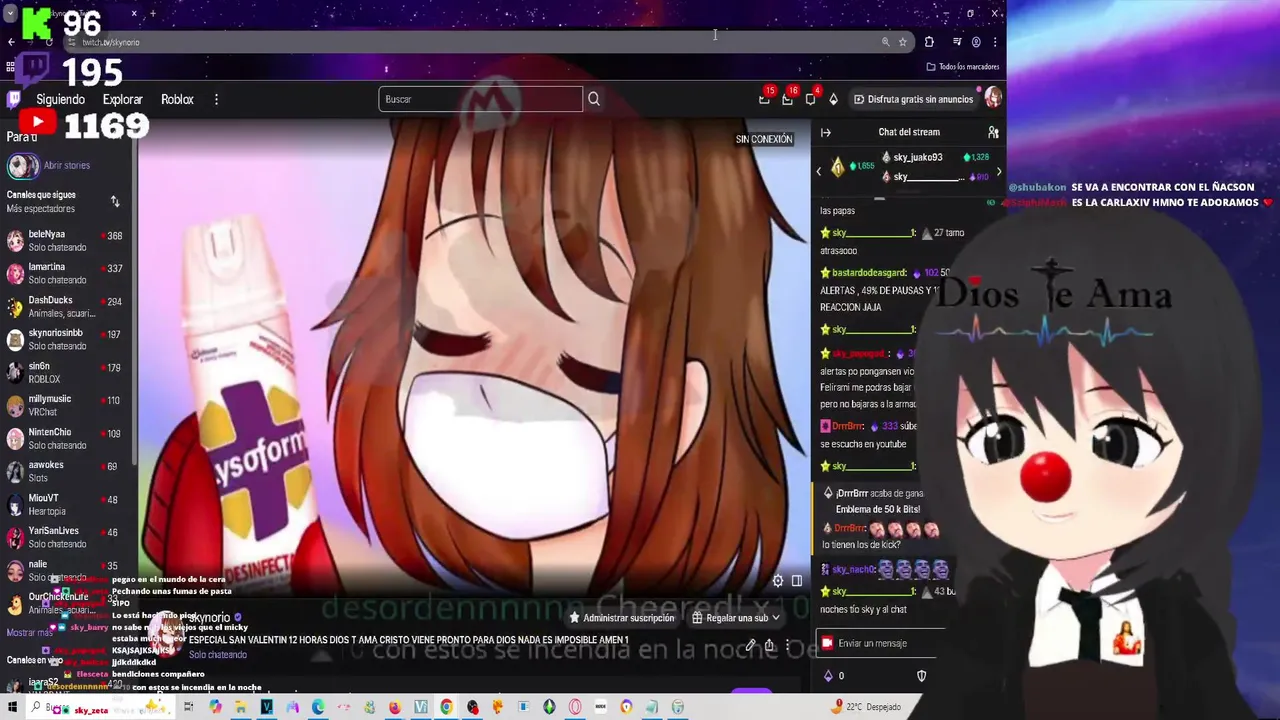
Task: Open the NintenChio channel
Action: [64, 439]
